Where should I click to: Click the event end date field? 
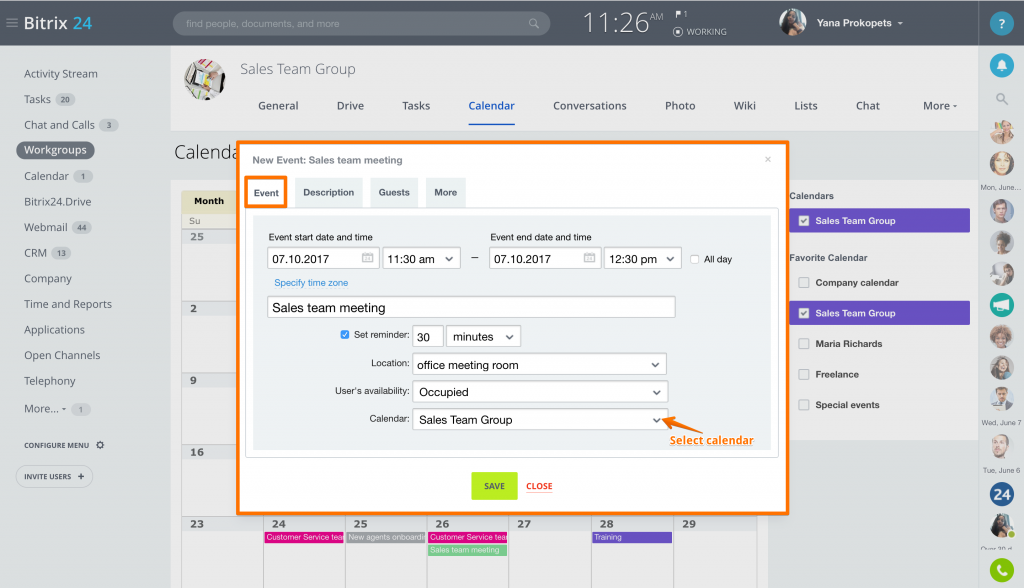(x=545, y=259)
